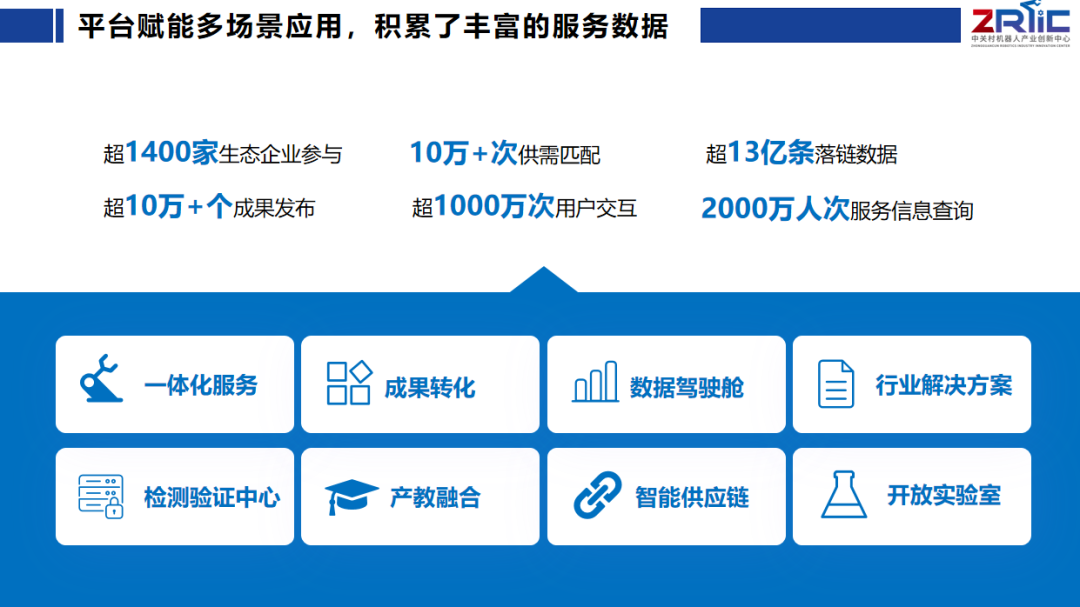Click the ZRIC logo in top corner
The image size is (1080, 607).
(1018, 26)
